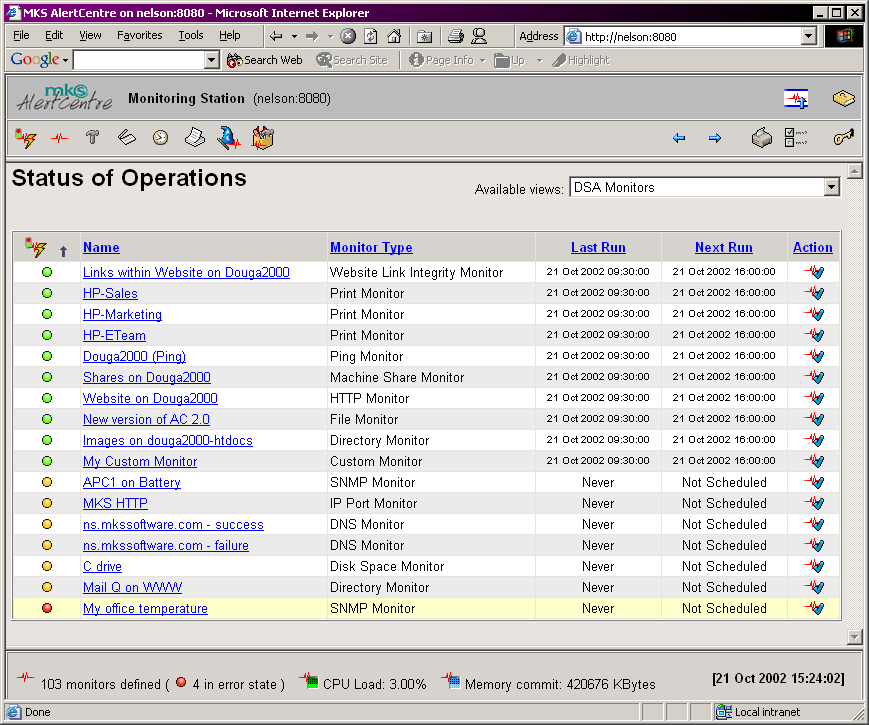The width and height of the screenshot is (869, 725).
Task: Click the page scrollbar down arrow
Action: click(x=854, y=637)
